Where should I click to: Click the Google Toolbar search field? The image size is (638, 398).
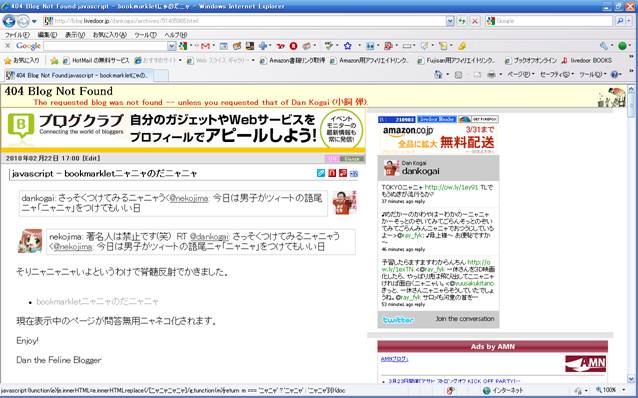tap(106, 46)
